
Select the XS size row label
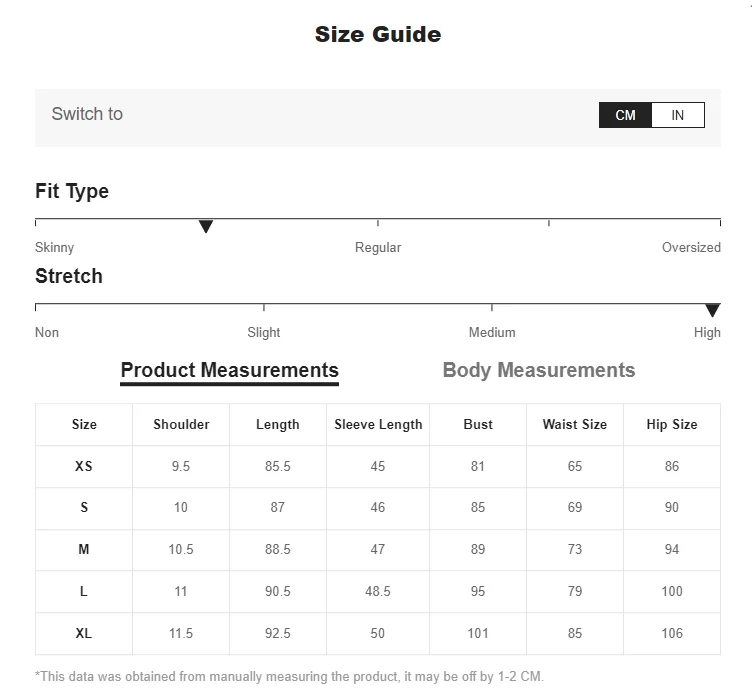pyautogui.click(x=84, y=466)
